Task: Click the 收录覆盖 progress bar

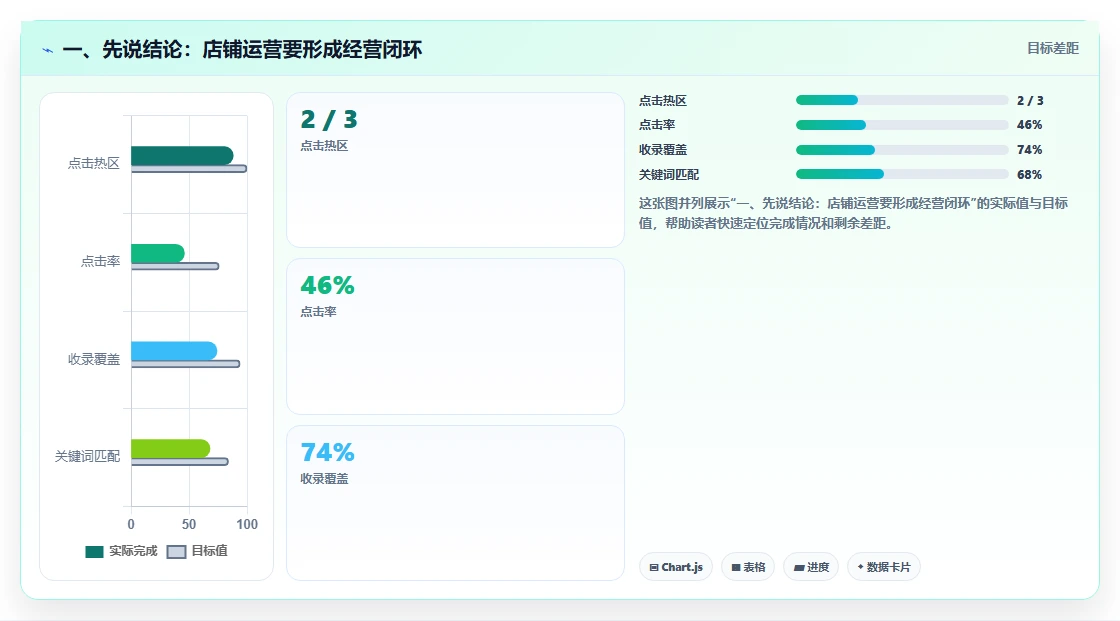Action: (901, 150)
